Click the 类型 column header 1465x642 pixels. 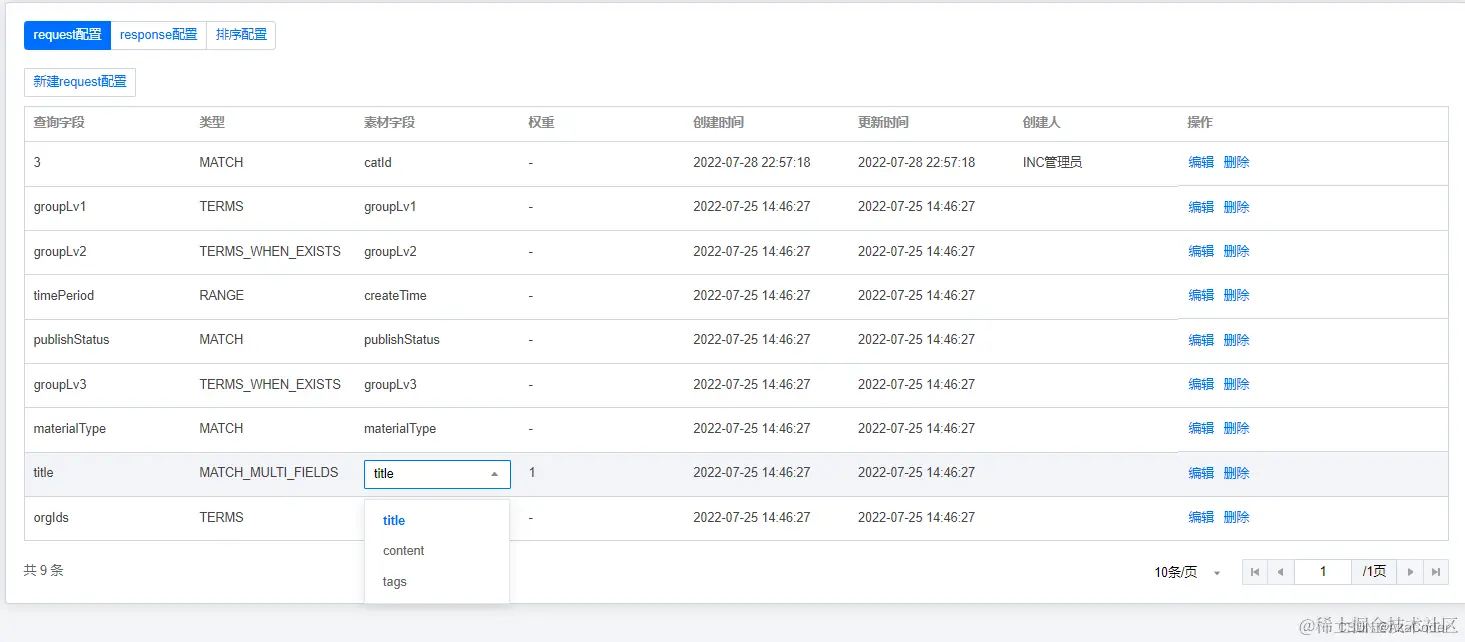point(212,123)
